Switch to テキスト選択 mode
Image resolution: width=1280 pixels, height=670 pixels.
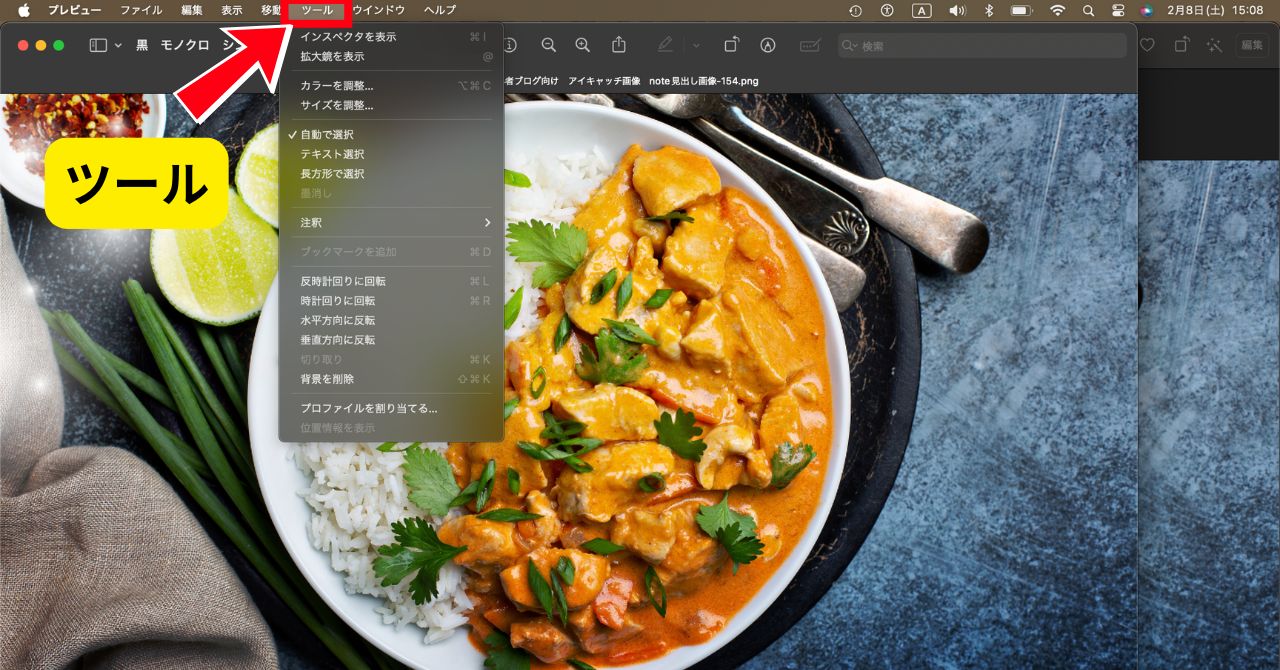(x=391, y=154)
